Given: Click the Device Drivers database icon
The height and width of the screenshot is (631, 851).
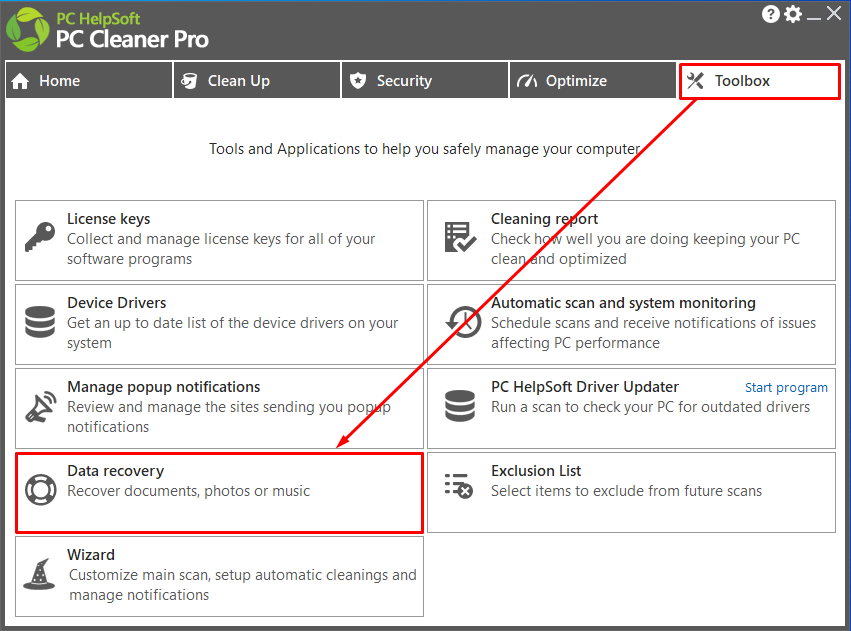Looking at the screenshot, I should [x=40, y=321].
